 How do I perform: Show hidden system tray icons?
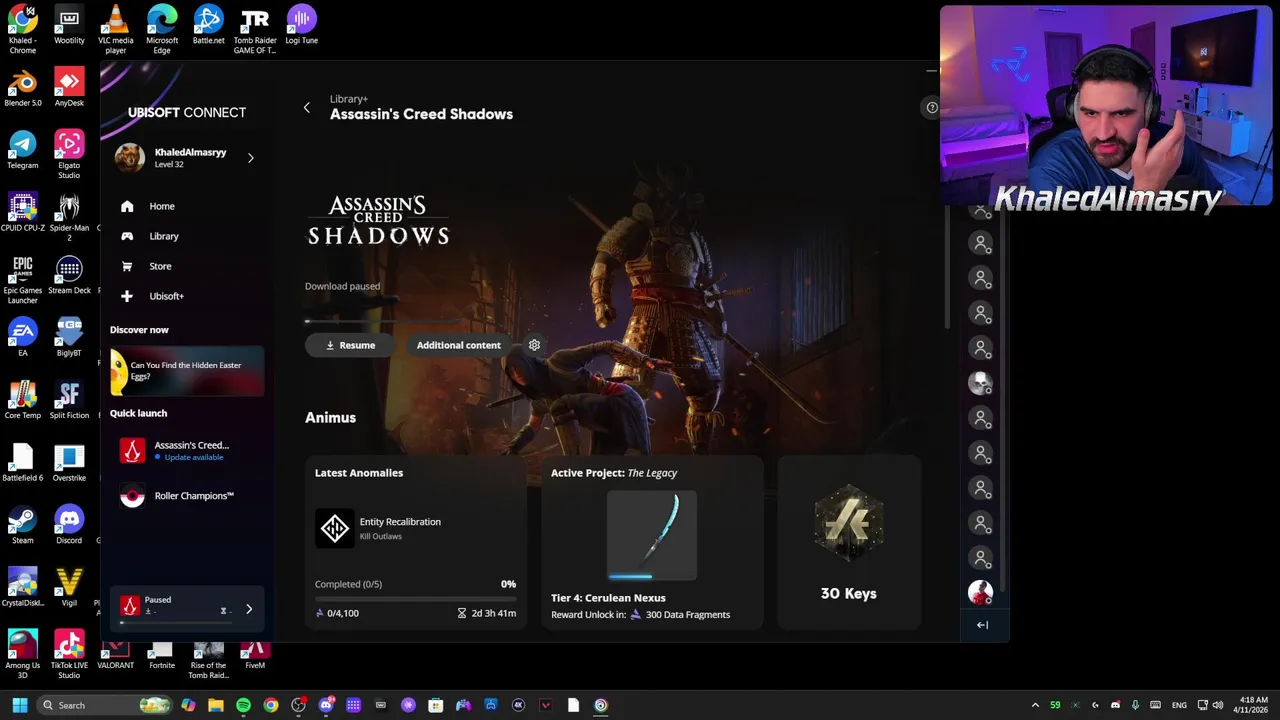1035,705
